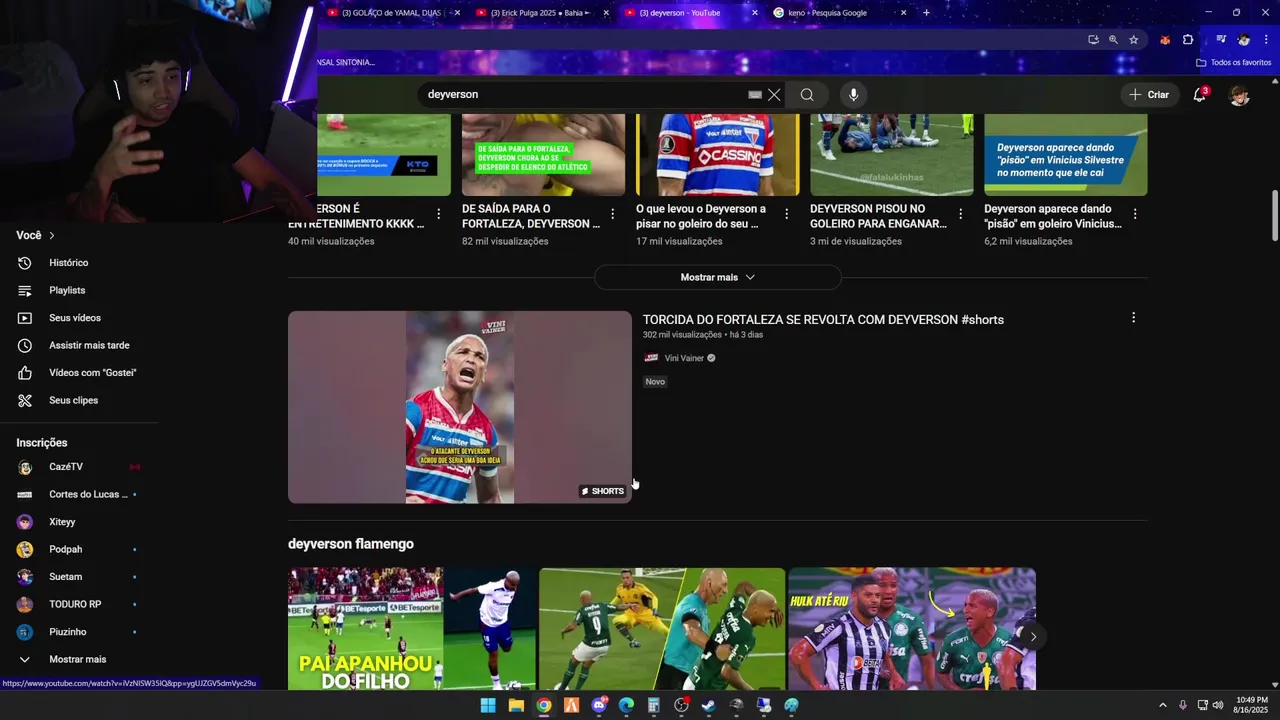
Task: Show hidden system tray icons
Action: (x=1162, y=705)
